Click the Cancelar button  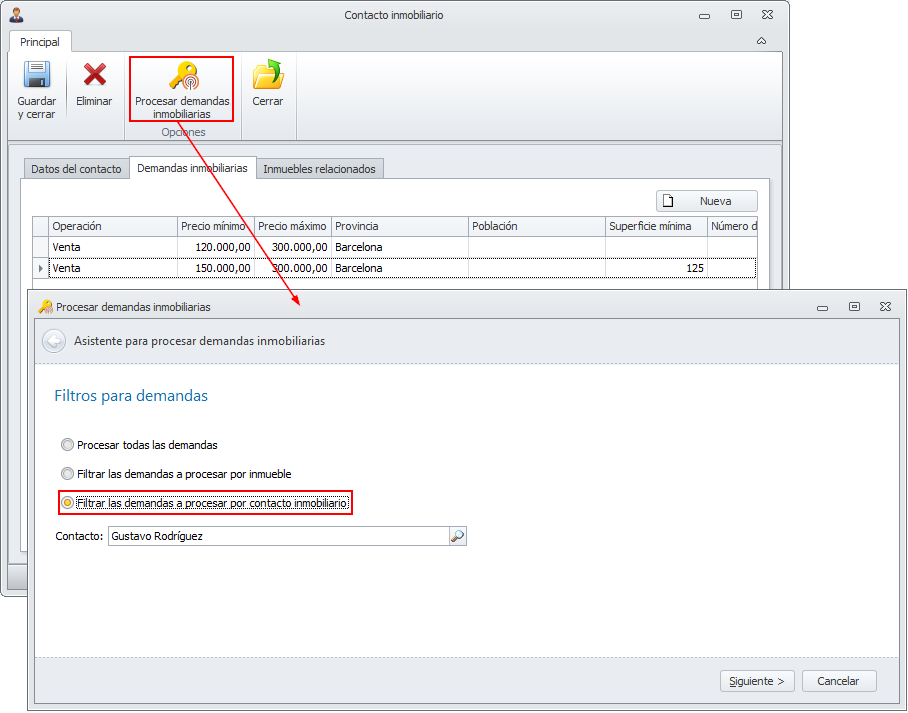[839, 681]
